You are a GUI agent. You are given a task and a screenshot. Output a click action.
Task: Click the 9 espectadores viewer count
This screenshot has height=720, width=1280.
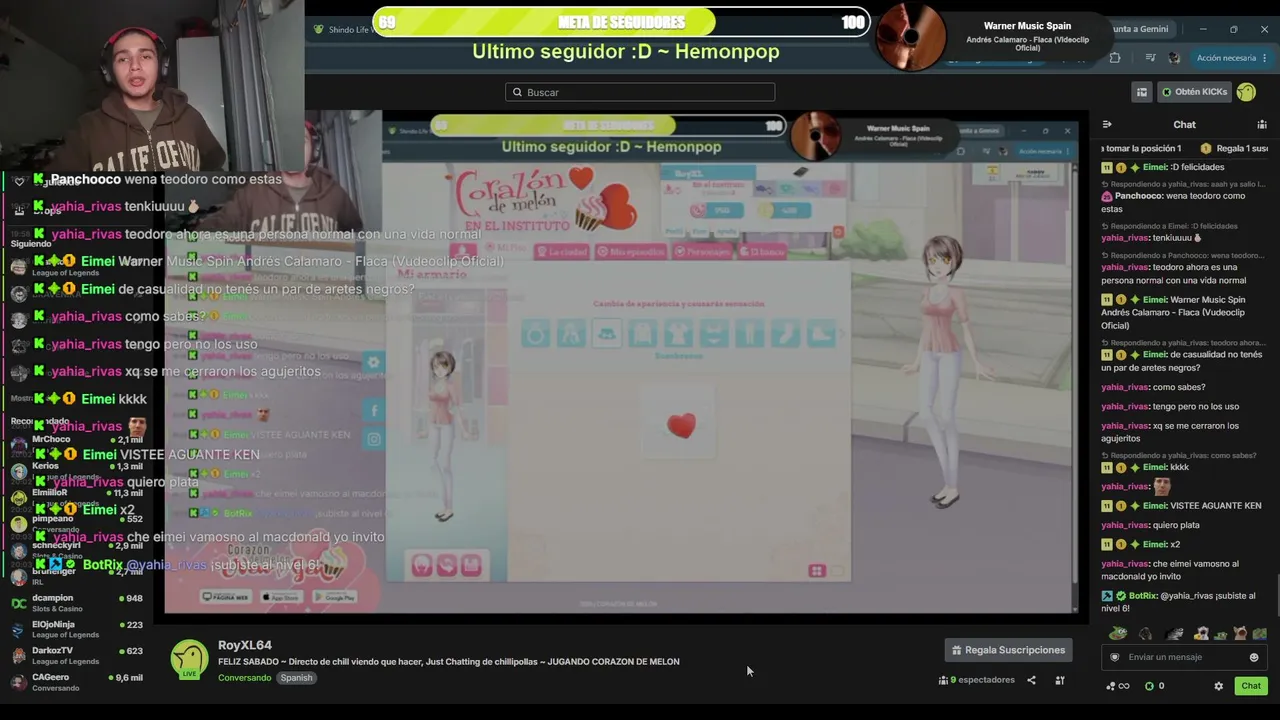click(977, 680)
